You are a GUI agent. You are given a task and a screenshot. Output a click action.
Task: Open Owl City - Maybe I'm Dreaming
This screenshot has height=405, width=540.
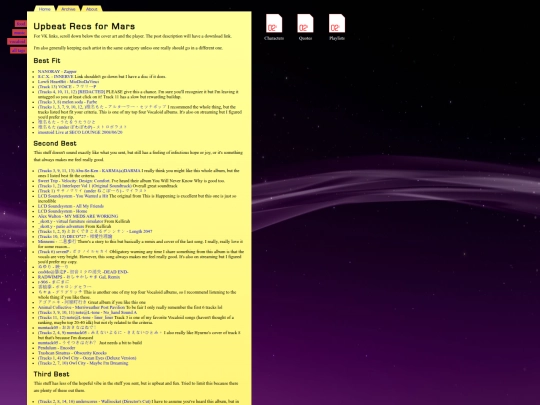(x=83, y=363)
